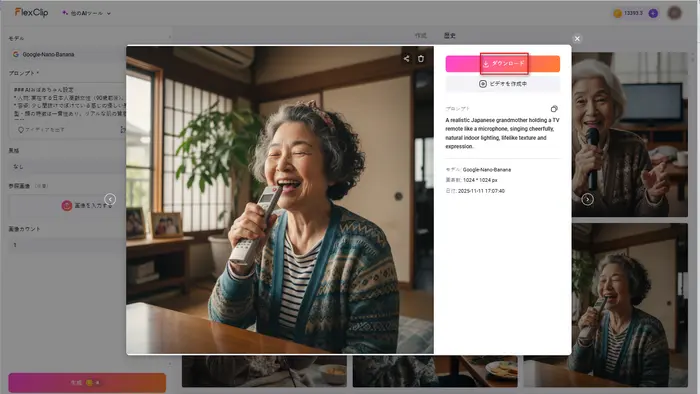Switch to the create tab
This screenshot has width=700, height=394.
coord(421,36)
